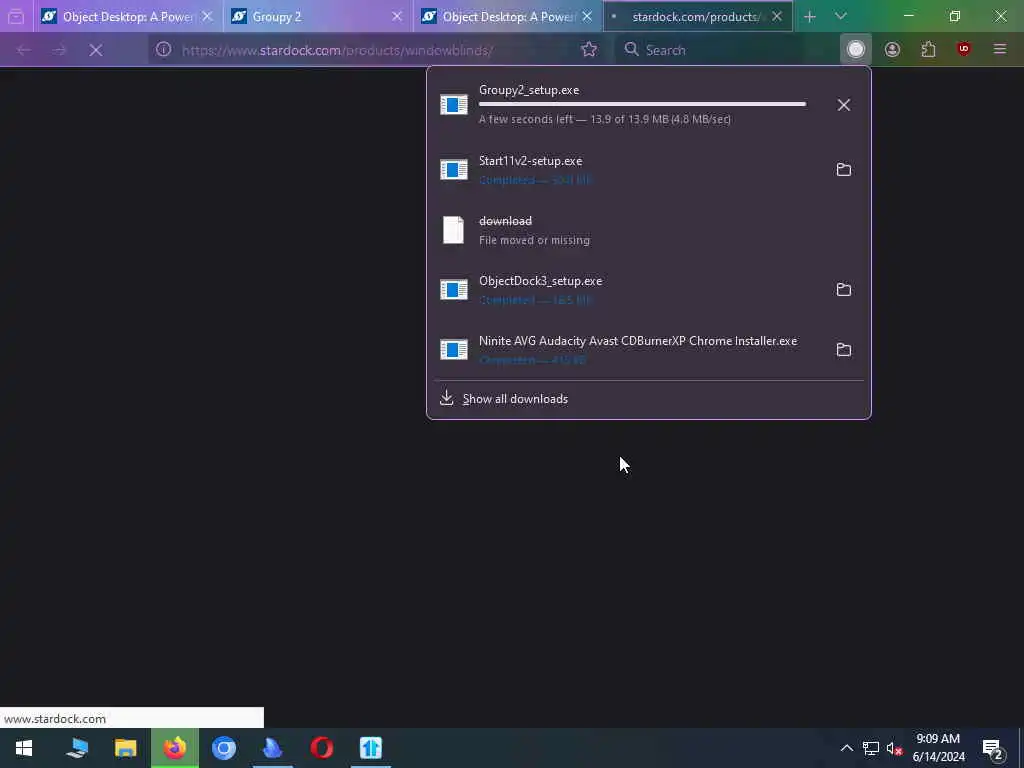Launch the blue circle browser in taskbar

224,748
